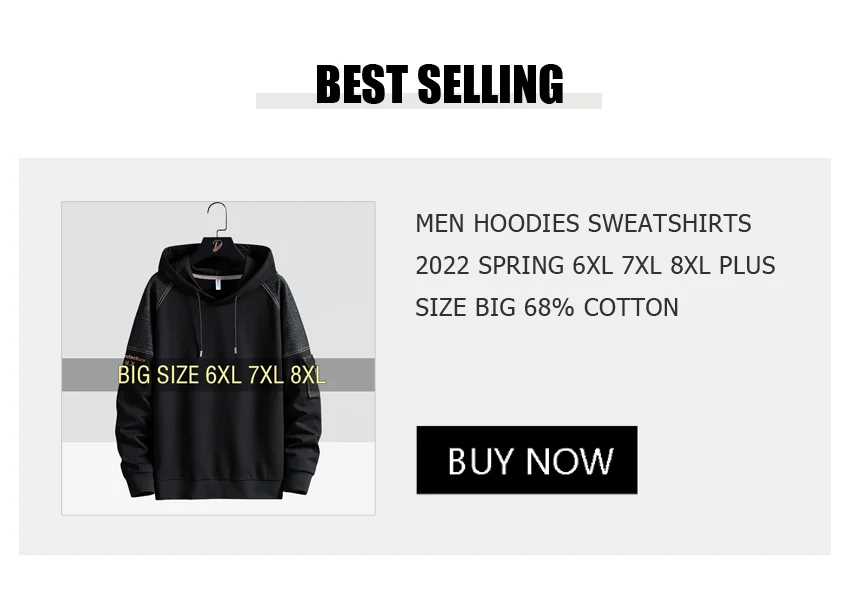
Task: Open the black hoodie product thumbnail
Action: 218,358
